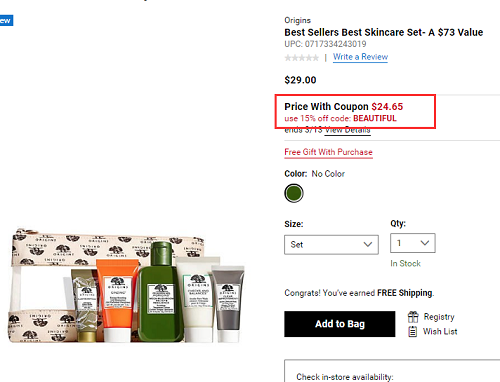Open the Qty dropdown showing 1
500x382 pixels.
point(413,243)
